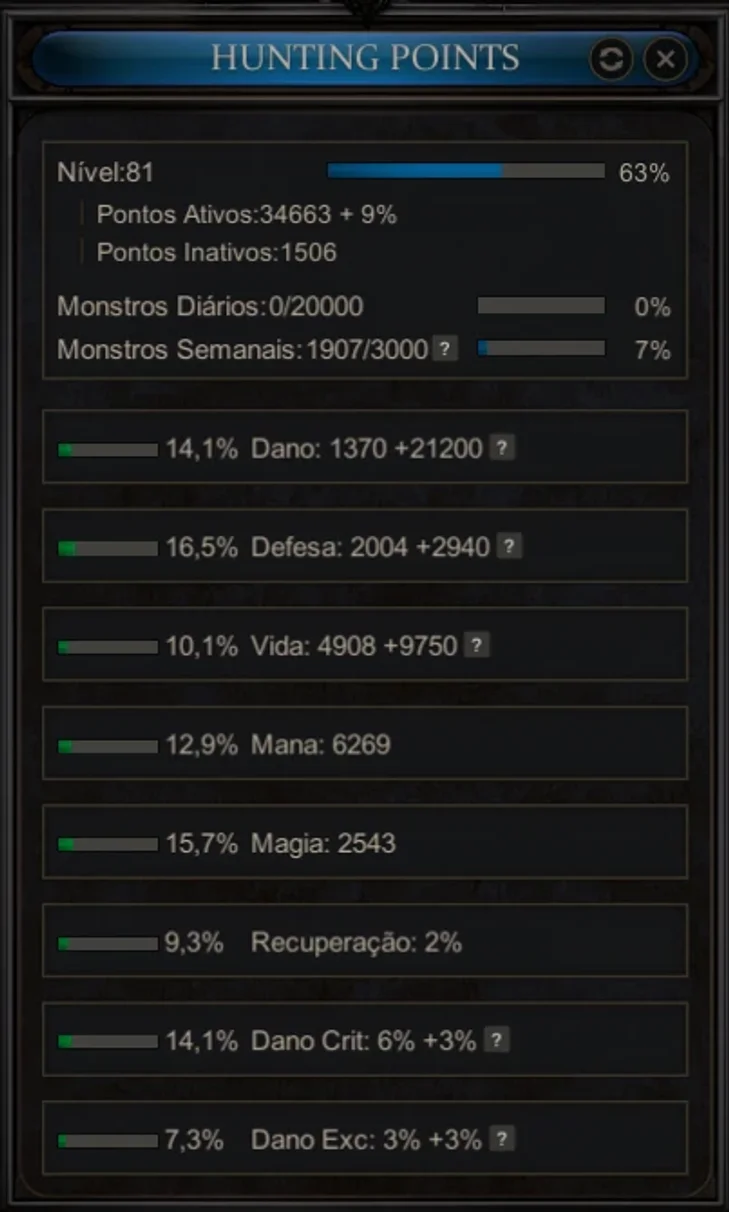Close the Hunting Points window
The image size is (729, 1212).
point(665,60)
